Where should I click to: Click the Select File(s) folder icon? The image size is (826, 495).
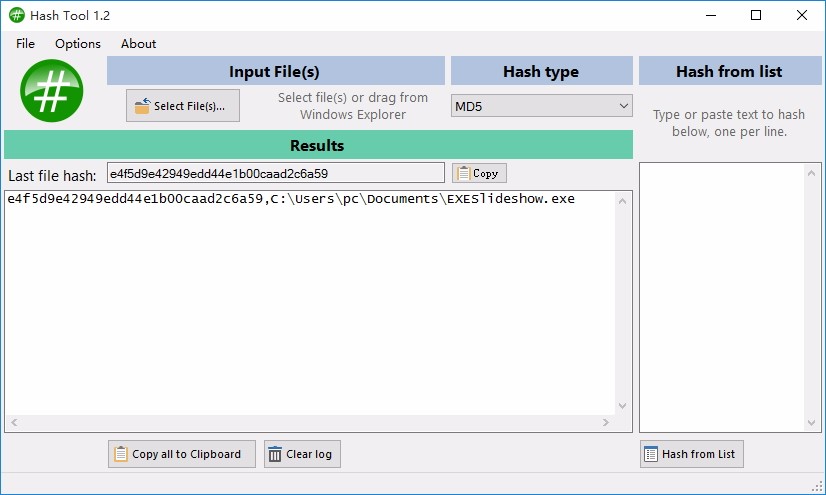pyautogui.click(x=142, y=106)
